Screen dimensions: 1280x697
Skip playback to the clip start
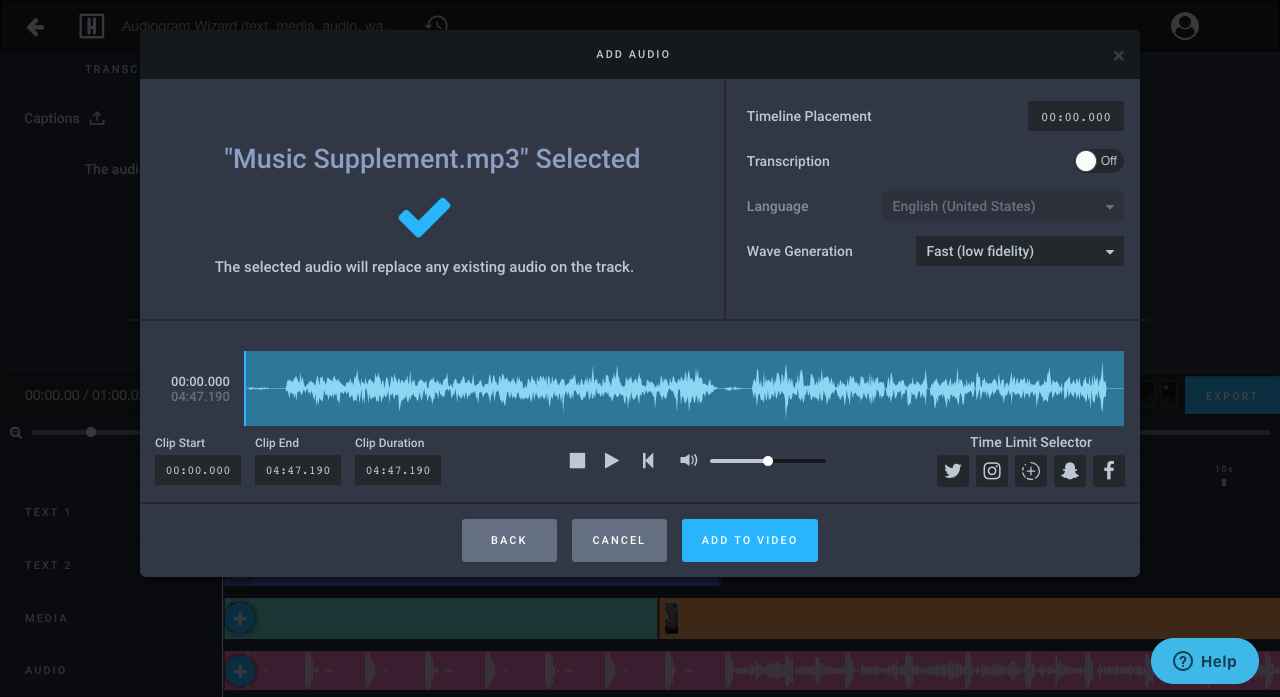[x=647, y=460]
